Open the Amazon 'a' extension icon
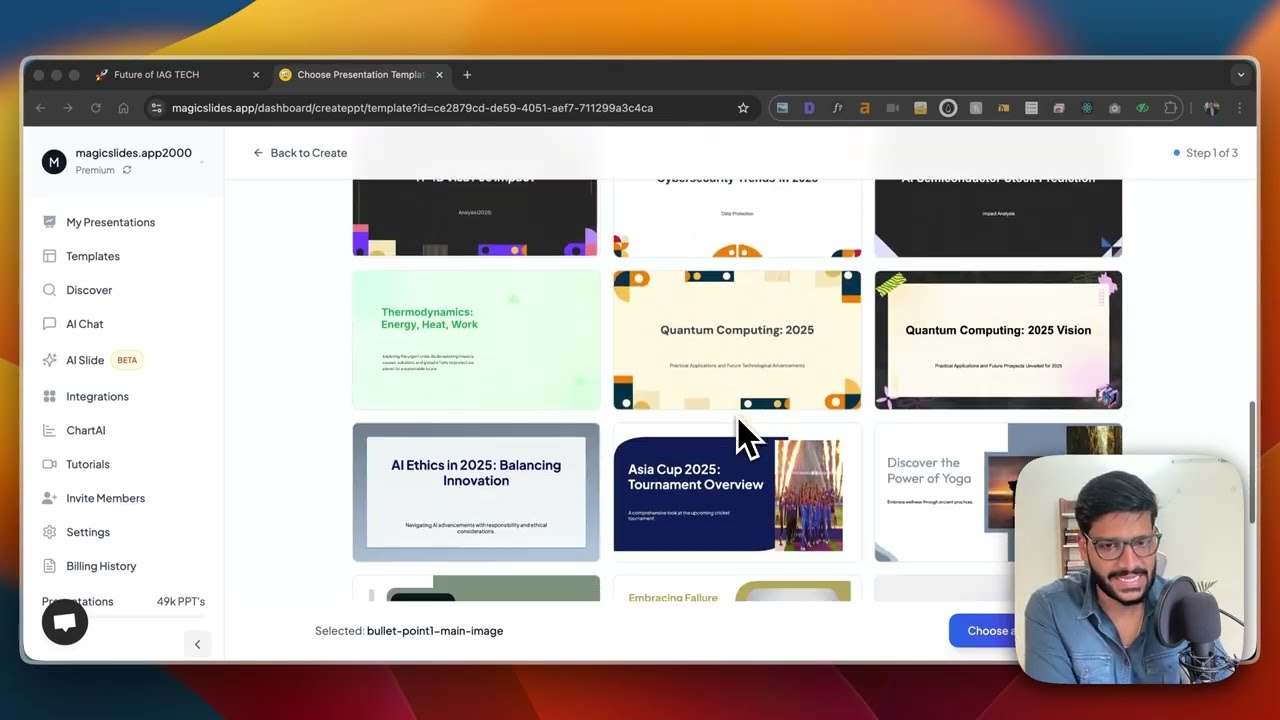 (865, 108)
